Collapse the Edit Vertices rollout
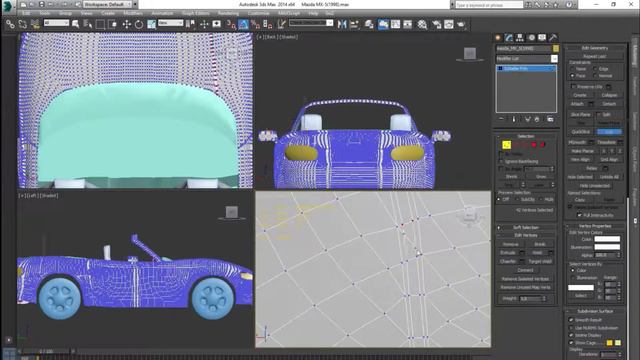 click(526, 235)
